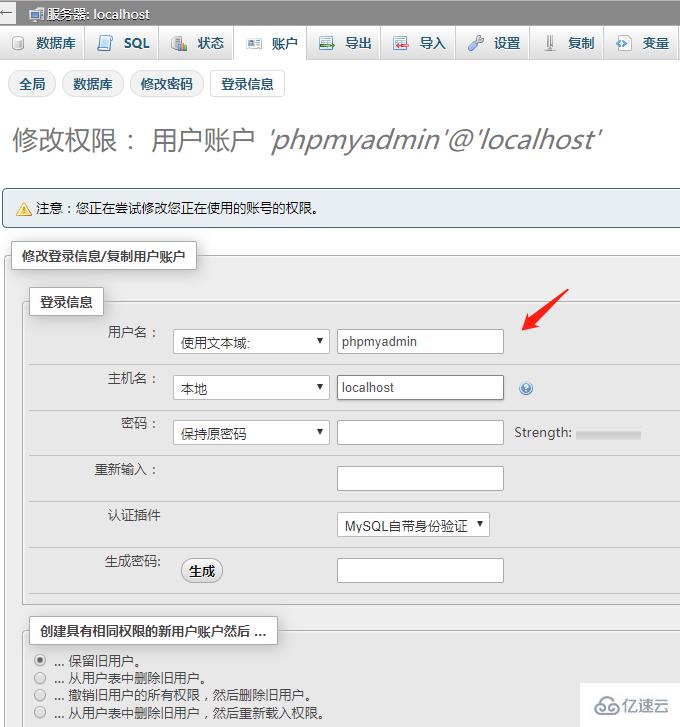
Task: Select the 修改密码 sub-tab
Action: click(x=167, y=84)
